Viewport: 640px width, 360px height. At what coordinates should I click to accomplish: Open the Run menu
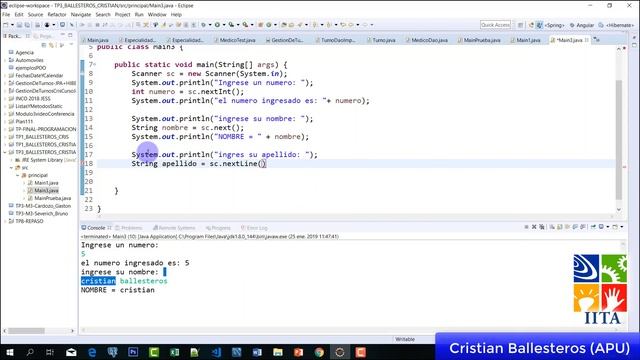click(139, 15)
